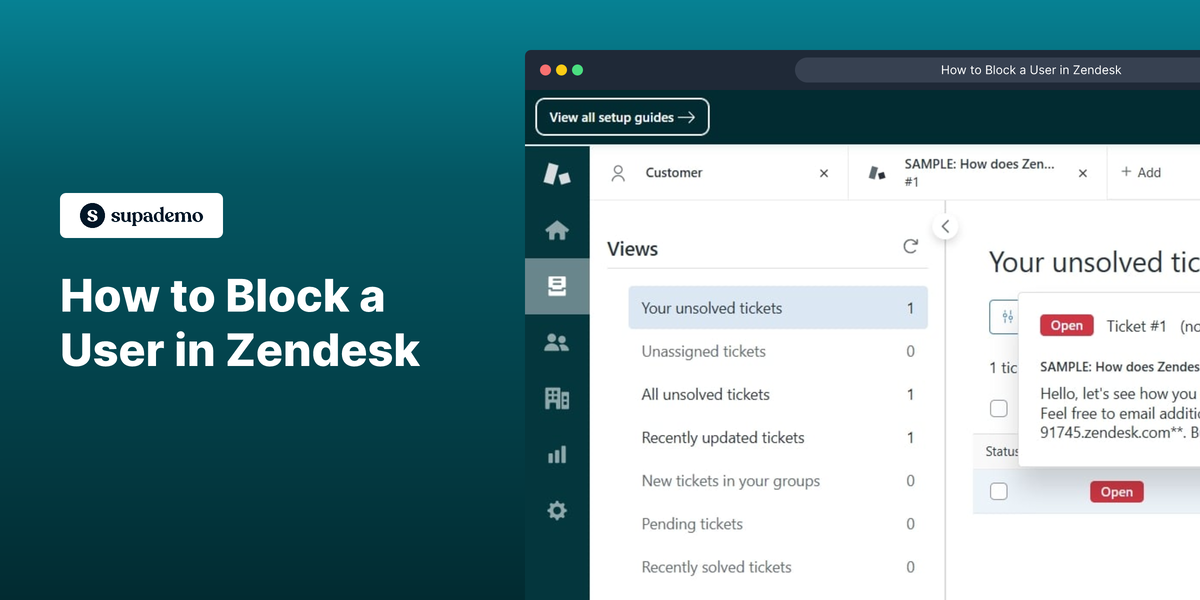The height and width of the screenshot is (600, 1200).
Task: Click the Views heading
Action: pyautogui.click(x=632, y=249)
